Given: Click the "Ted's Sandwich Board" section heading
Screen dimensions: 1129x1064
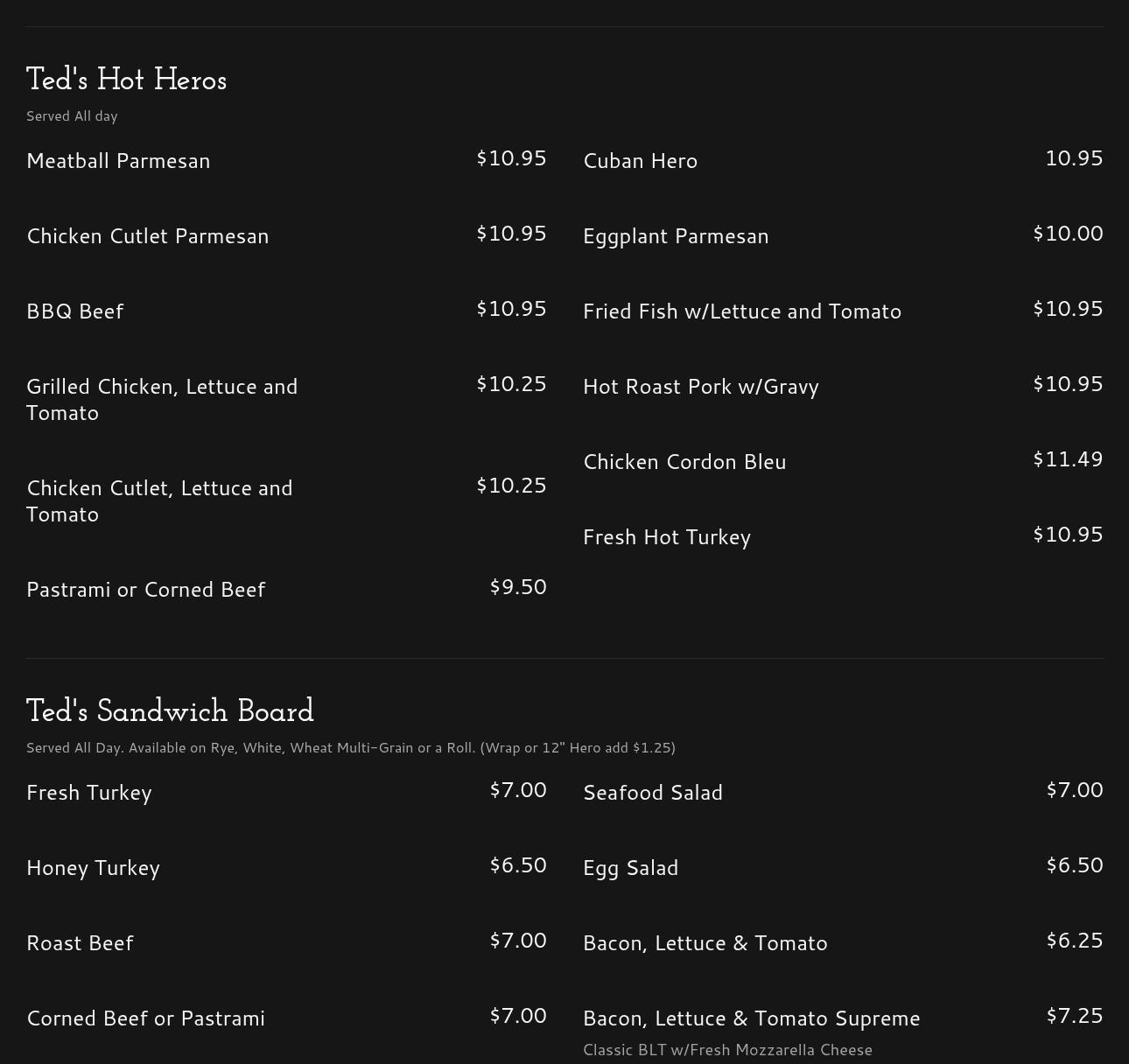Looking at the screenshot, I should click(170, 712).
